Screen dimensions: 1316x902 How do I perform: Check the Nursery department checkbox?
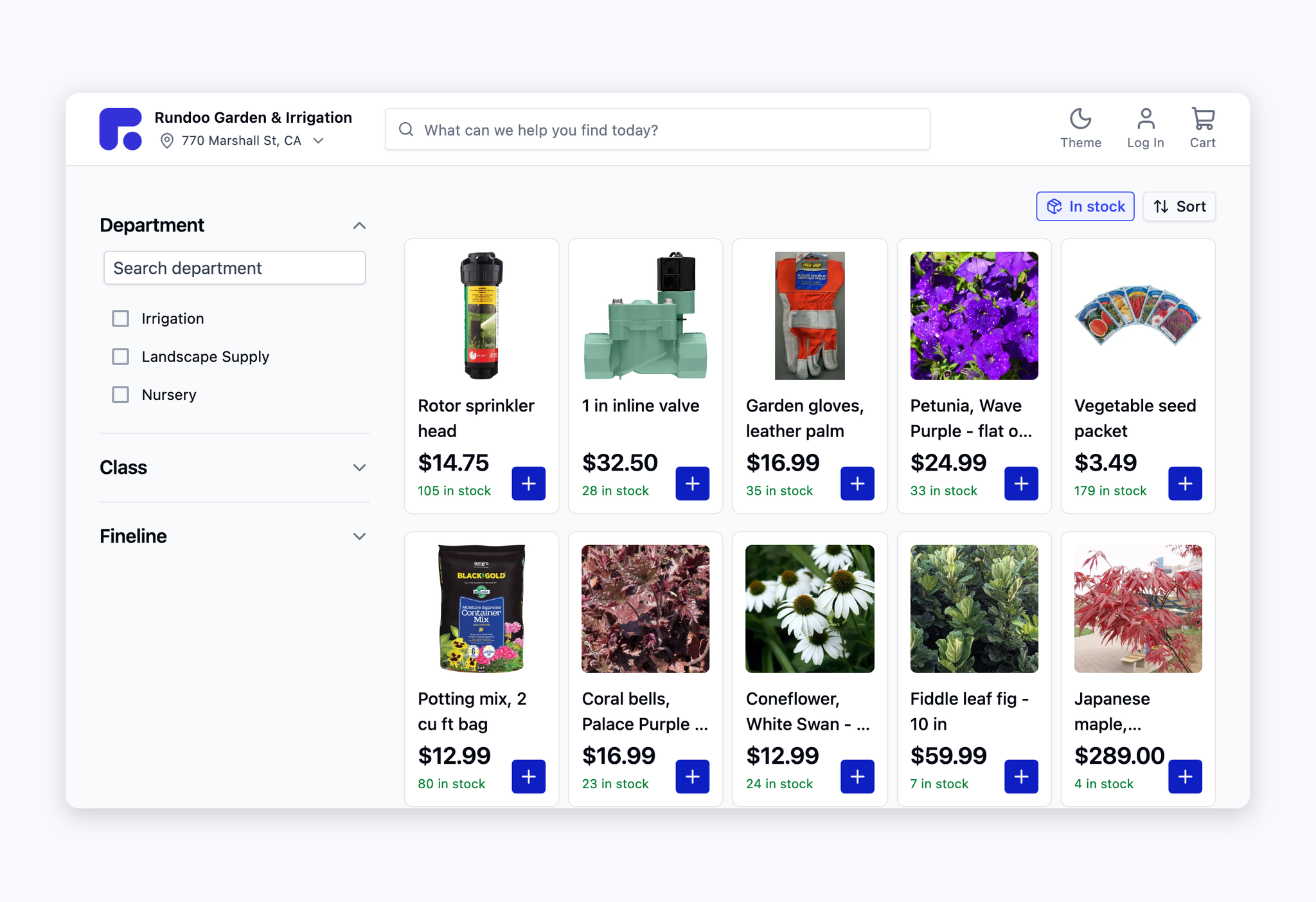(121, 395)
